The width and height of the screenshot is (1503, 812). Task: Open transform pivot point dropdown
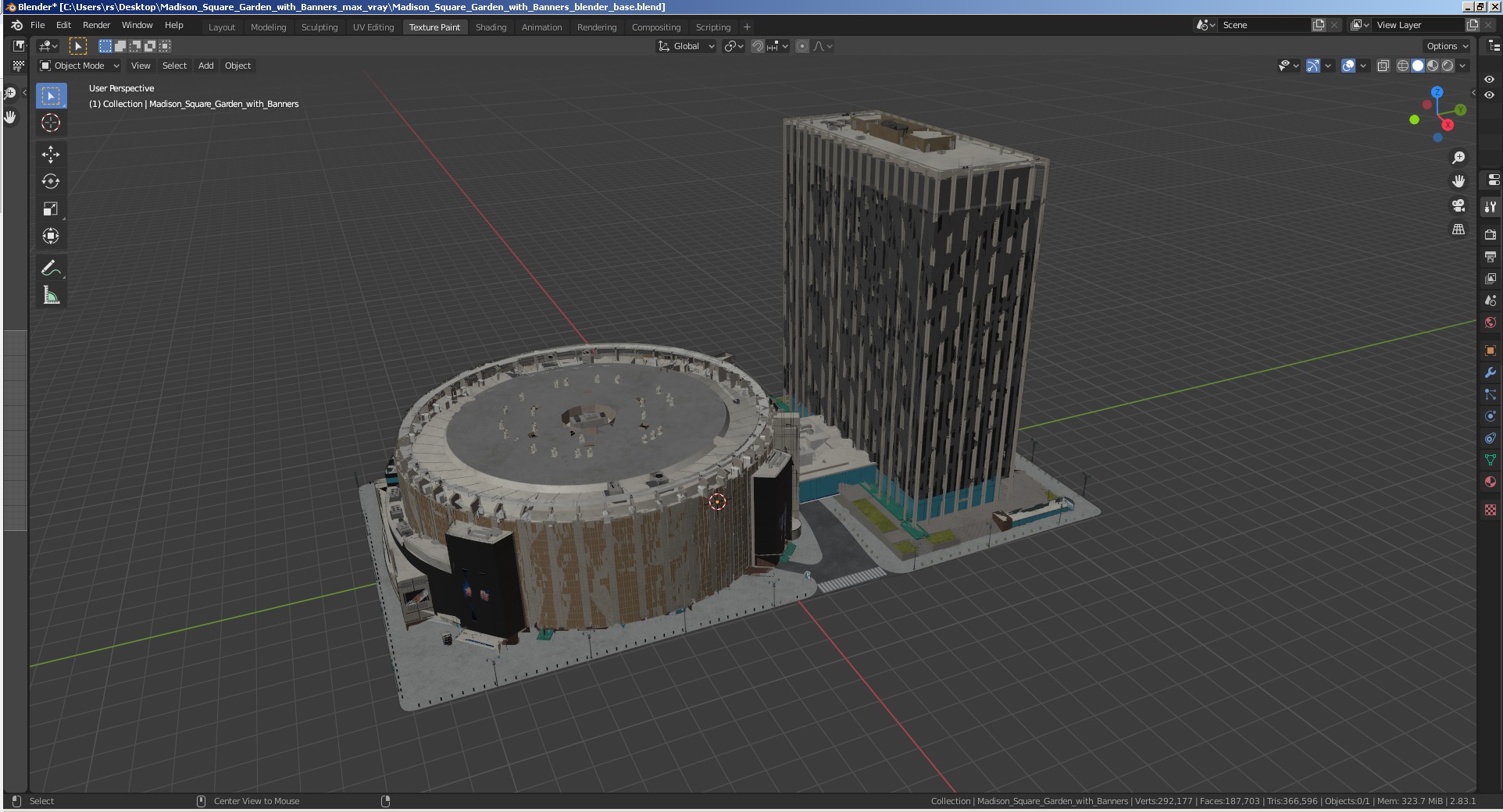[734, 46]
